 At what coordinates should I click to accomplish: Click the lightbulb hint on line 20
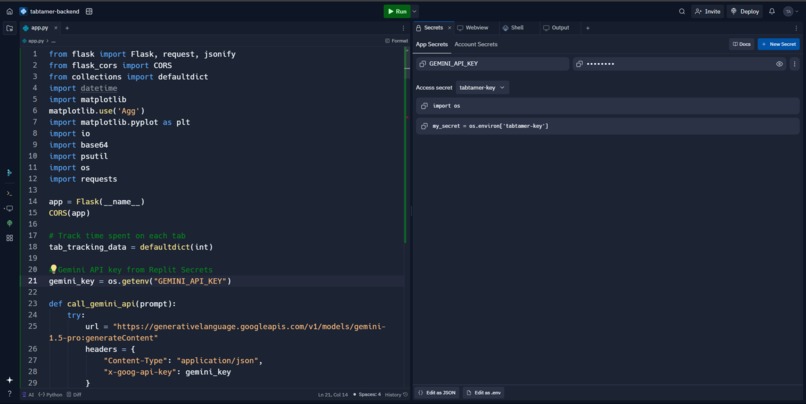(53, 269)
